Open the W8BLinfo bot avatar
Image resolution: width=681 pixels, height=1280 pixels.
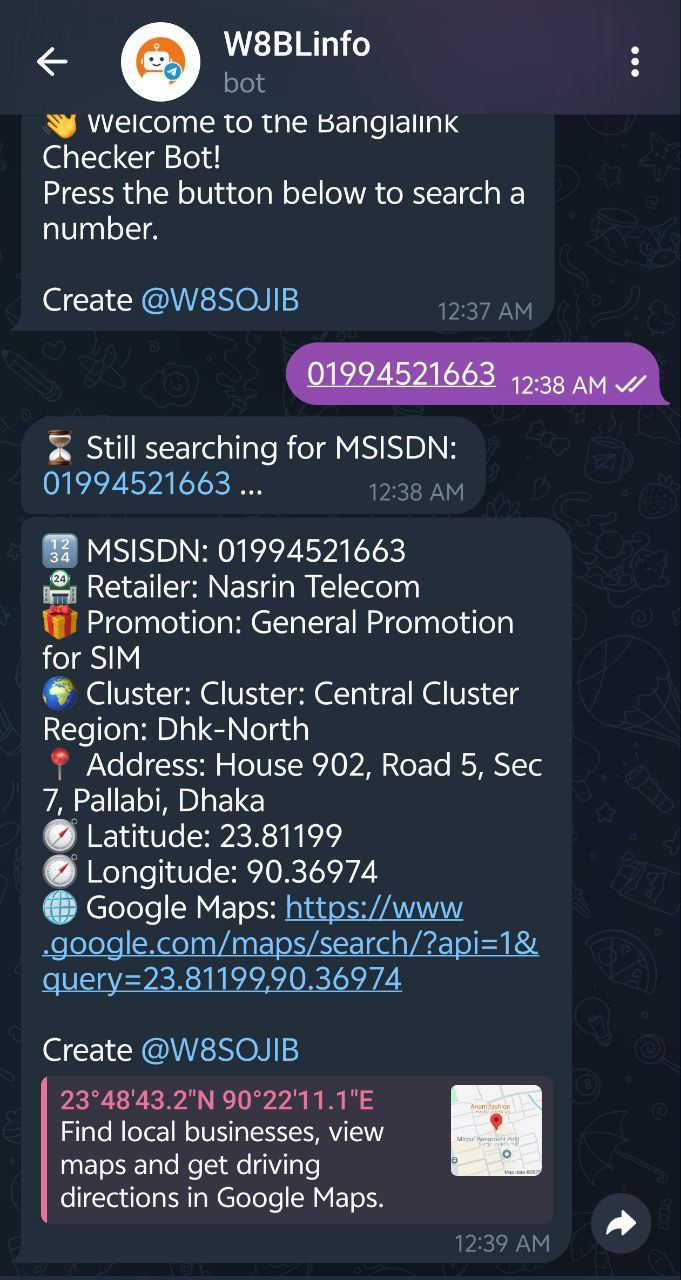click(160, 62)
